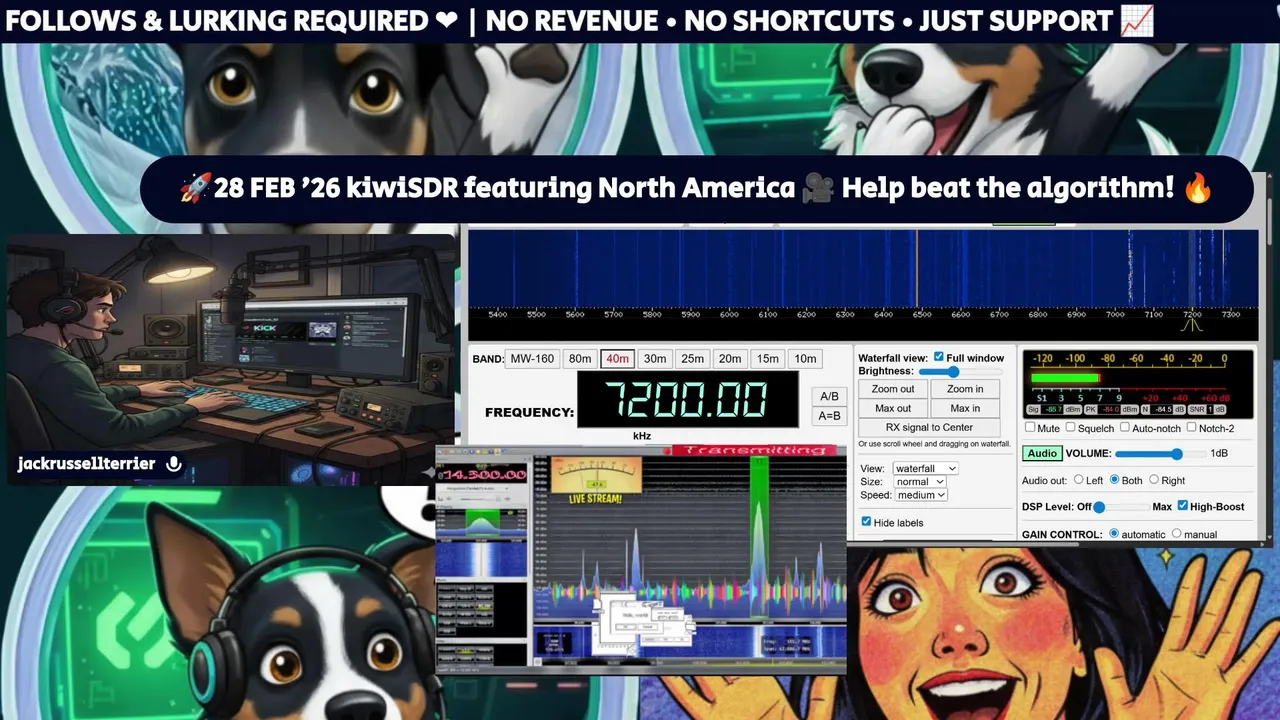Adjust the waterfall Brightness slider
Screen dimensions: 1280x720
point(960,371)
